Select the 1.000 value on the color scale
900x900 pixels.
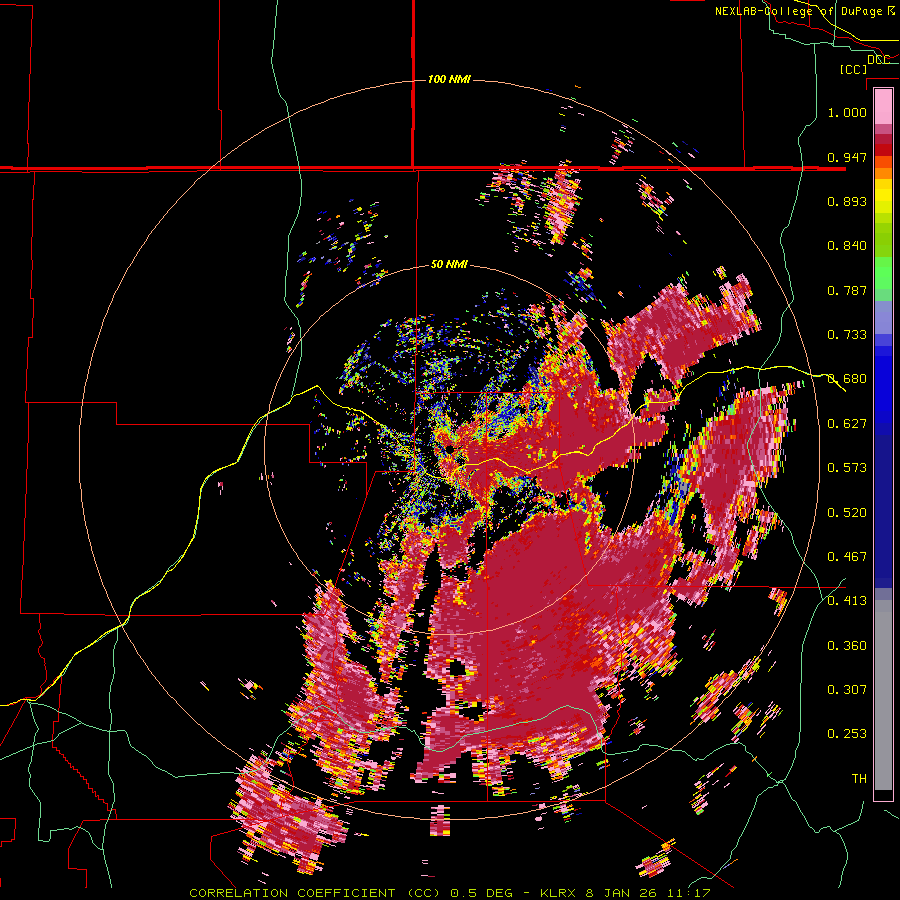tap(847, 112)
